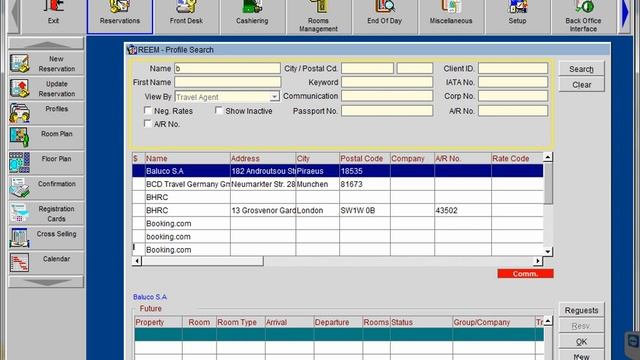Select the Baluco S.A profile row
The height and width of the screenshot is (360, 640).
pyautogui.click(x=338, y=171)
